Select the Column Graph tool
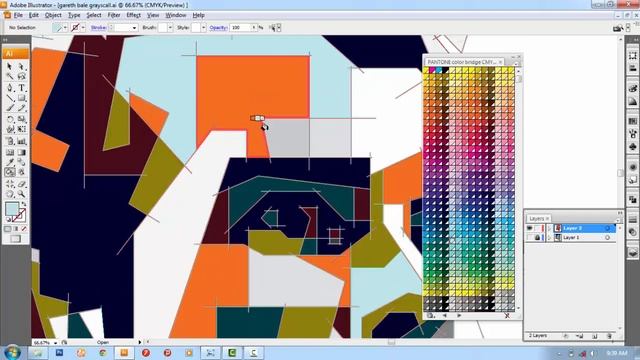The image size is (640, 360). click(x=21, y=141)
